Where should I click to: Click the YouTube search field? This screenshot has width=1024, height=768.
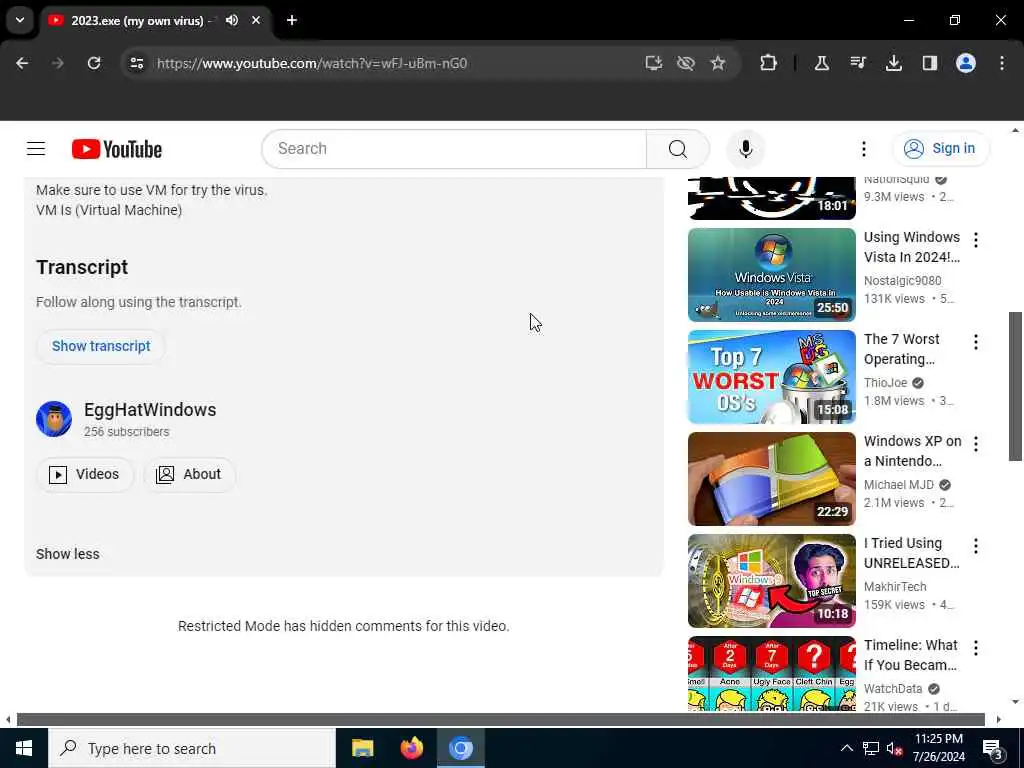tap(454, 149)
